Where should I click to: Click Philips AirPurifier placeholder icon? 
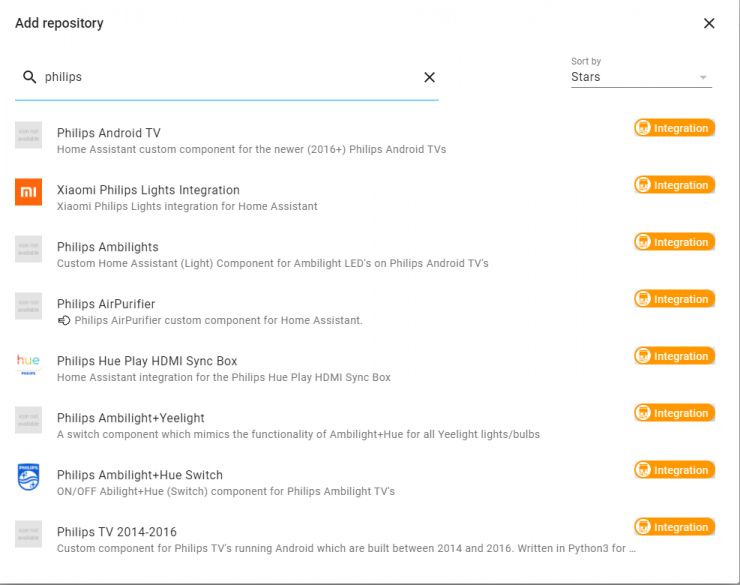pos(29,305)
